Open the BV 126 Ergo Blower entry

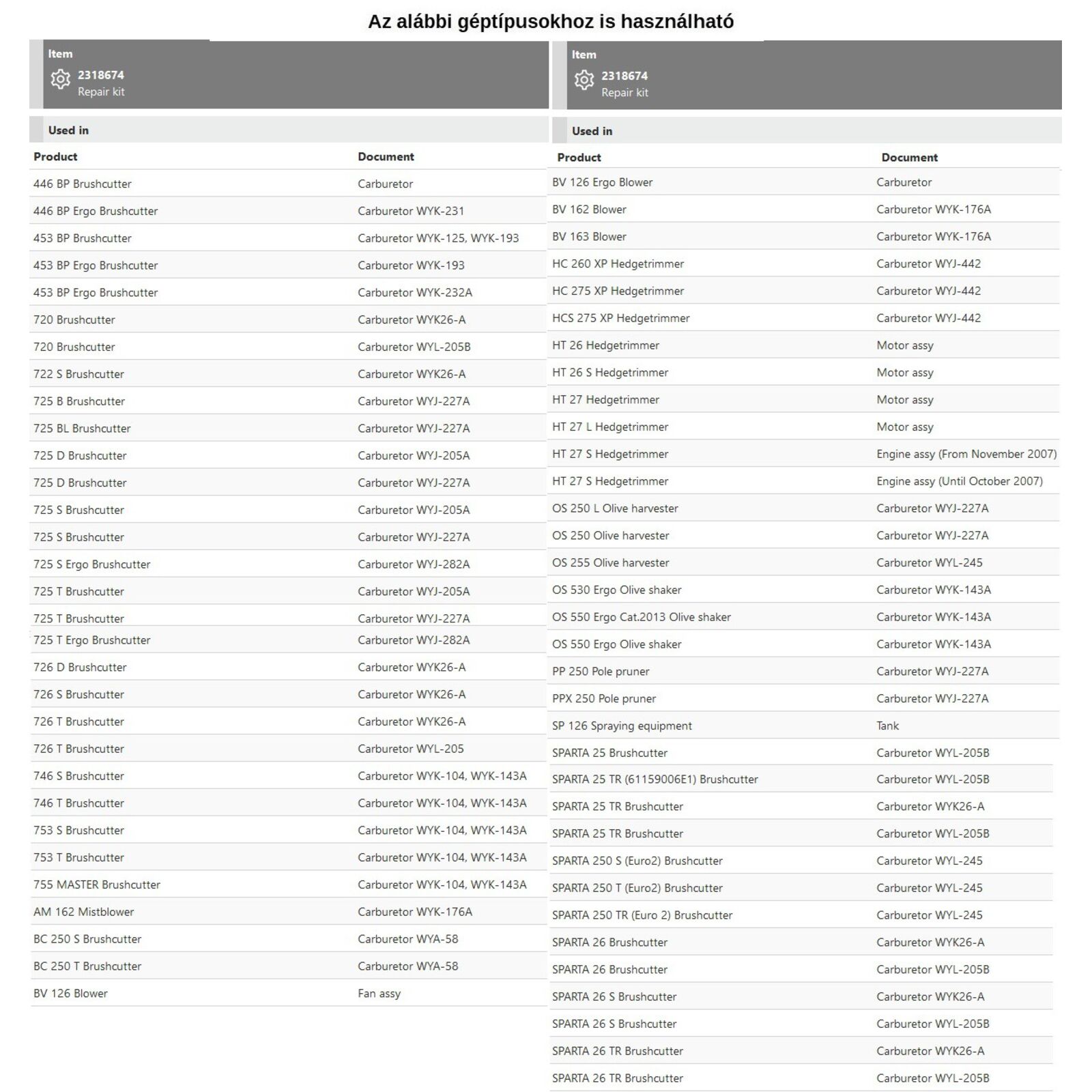(x=602, y=182)
